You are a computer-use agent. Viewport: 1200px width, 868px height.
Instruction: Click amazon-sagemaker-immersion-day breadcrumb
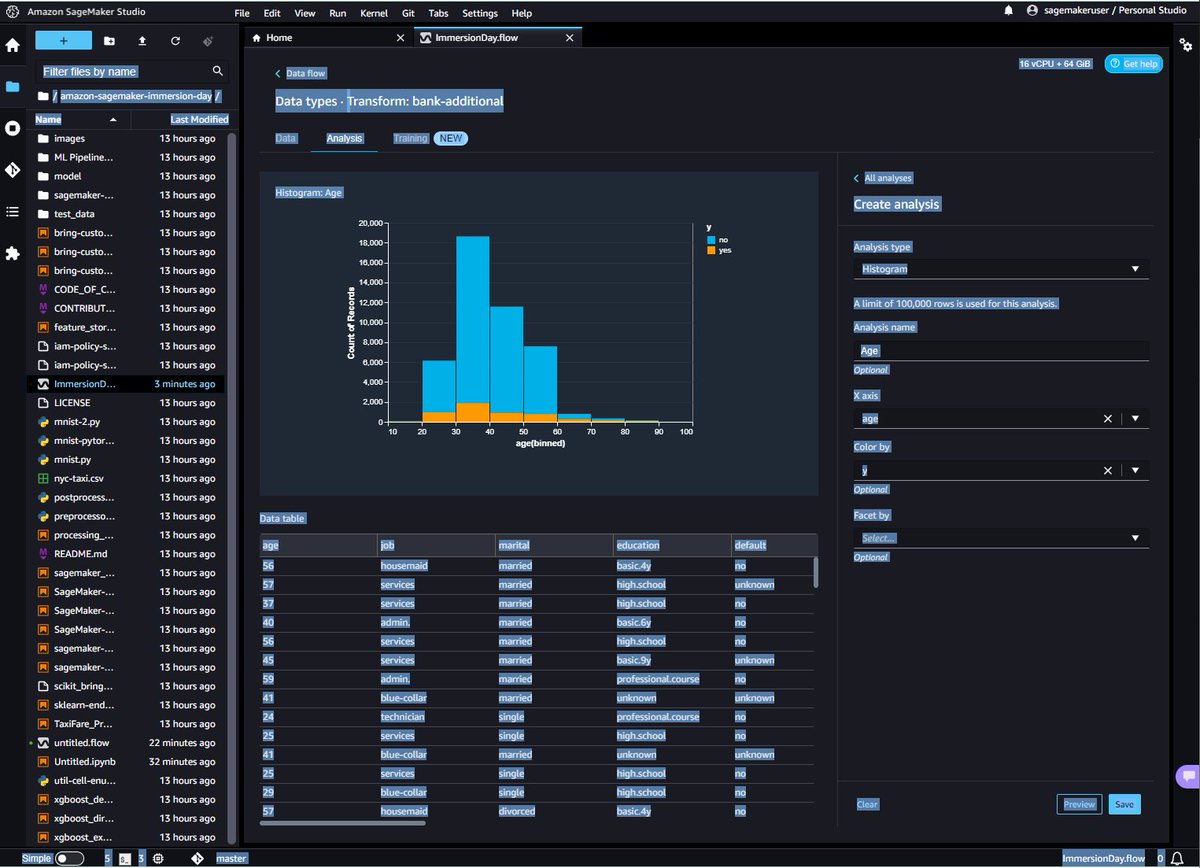(135, 96)
